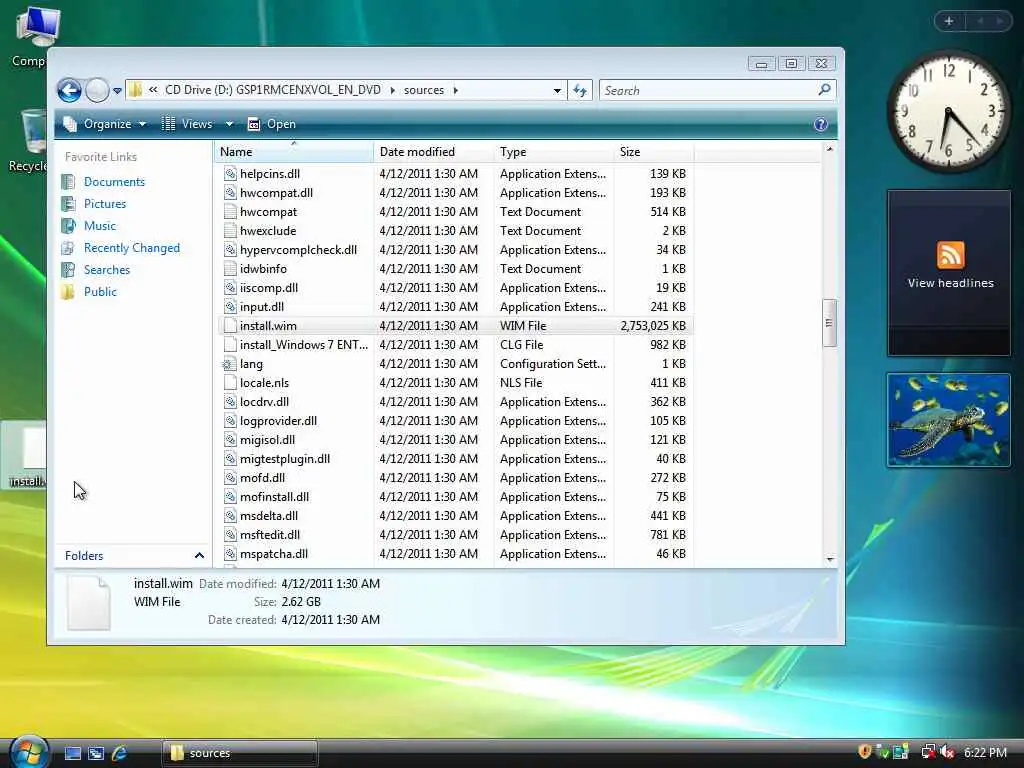The width and height of the screenshot is (1024, 768).
Task: Select the helpcins.dll file icon
Action: [x=230, y=174]
